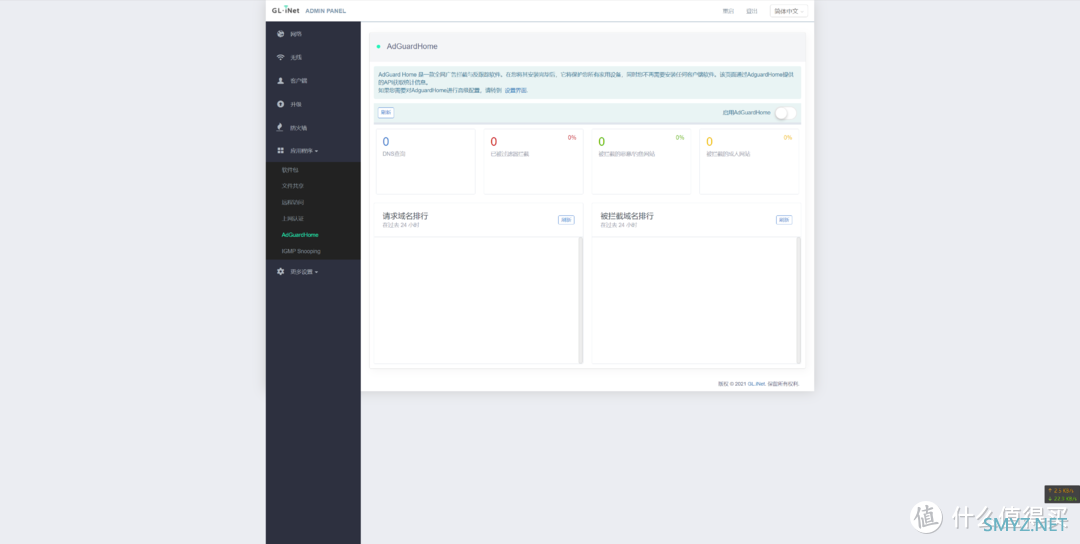This screenshot has width=1080, height=544.
Task: Enable the AdGuardHome toggle switch
Action: coord(785,113)
